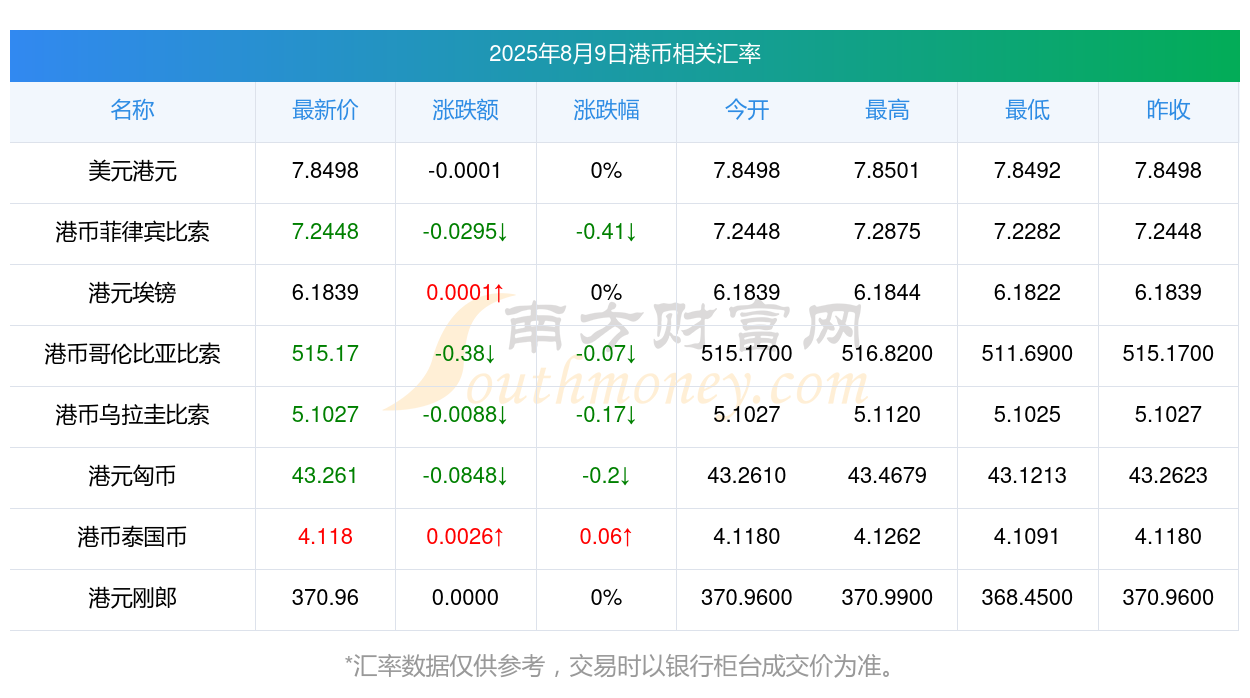Image resolution: width=1250 pixels, height=698 pixels.
Task: Click the green percent value -0.07↓
Action: pyautogui.click(x=606, y=354)
